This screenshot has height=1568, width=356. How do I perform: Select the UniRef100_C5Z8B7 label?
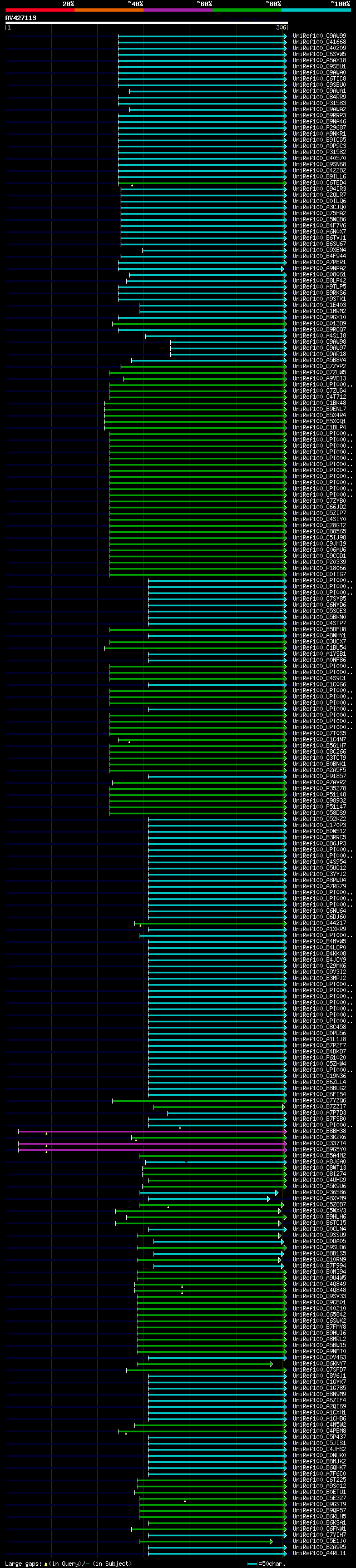pyautogui.click(x=319, y=1205)
